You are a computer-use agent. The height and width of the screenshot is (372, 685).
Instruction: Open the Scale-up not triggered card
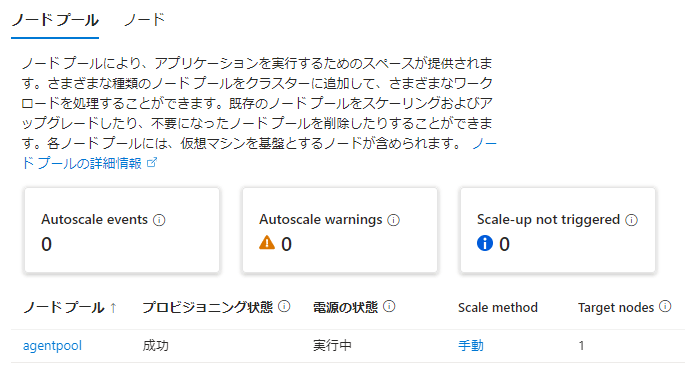[x=558, y=231]
